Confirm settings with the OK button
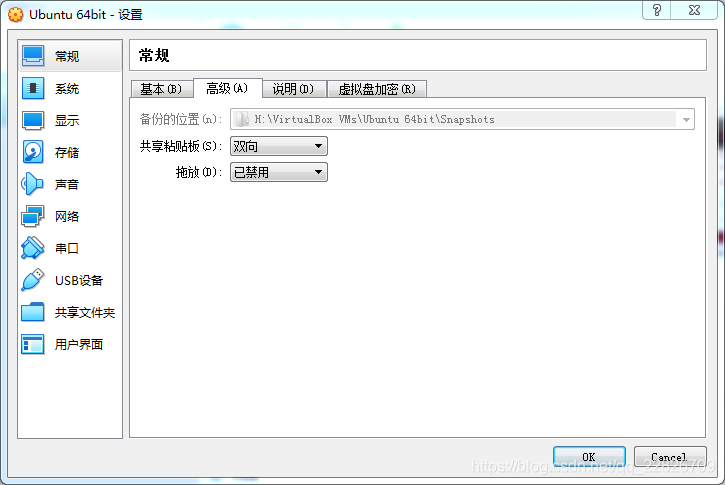 click(x=589, y=457)
